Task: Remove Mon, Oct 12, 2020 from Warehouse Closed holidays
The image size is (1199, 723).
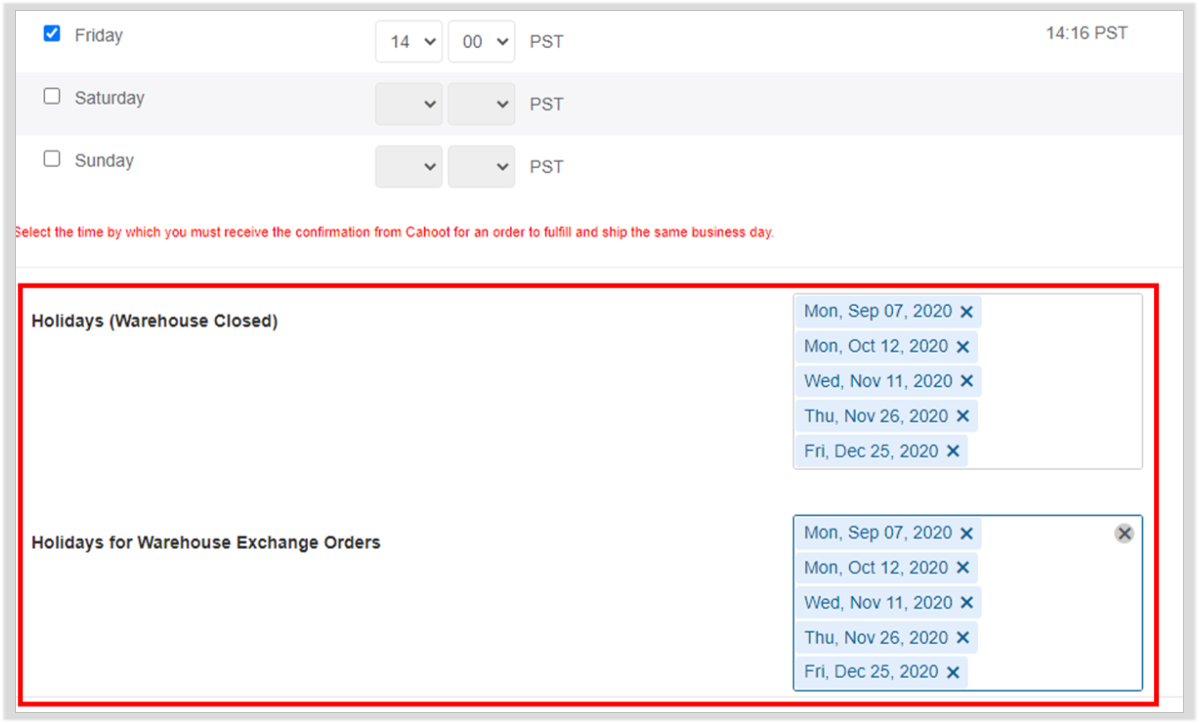Action: (x=963, y=347)
